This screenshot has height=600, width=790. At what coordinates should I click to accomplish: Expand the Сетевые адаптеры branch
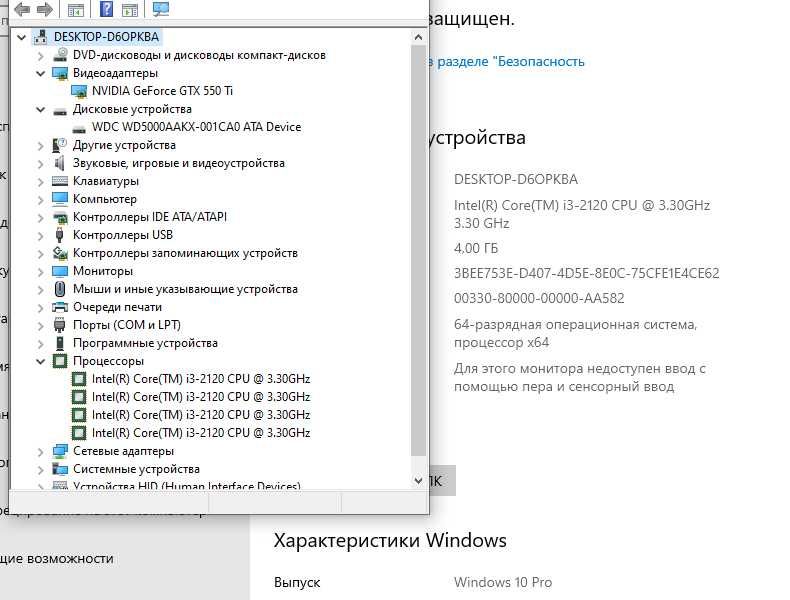[x=41, y=451]
